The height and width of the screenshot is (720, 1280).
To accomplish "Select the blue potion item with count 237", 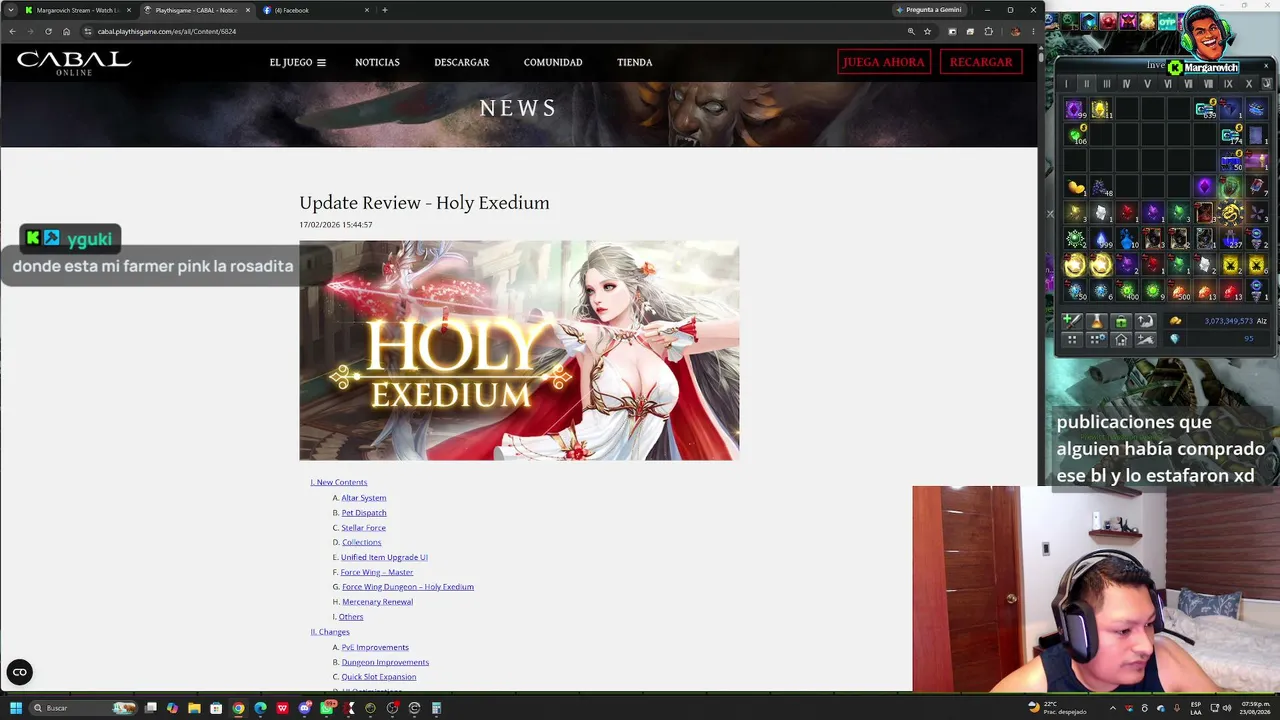I will pos(1231,239).
